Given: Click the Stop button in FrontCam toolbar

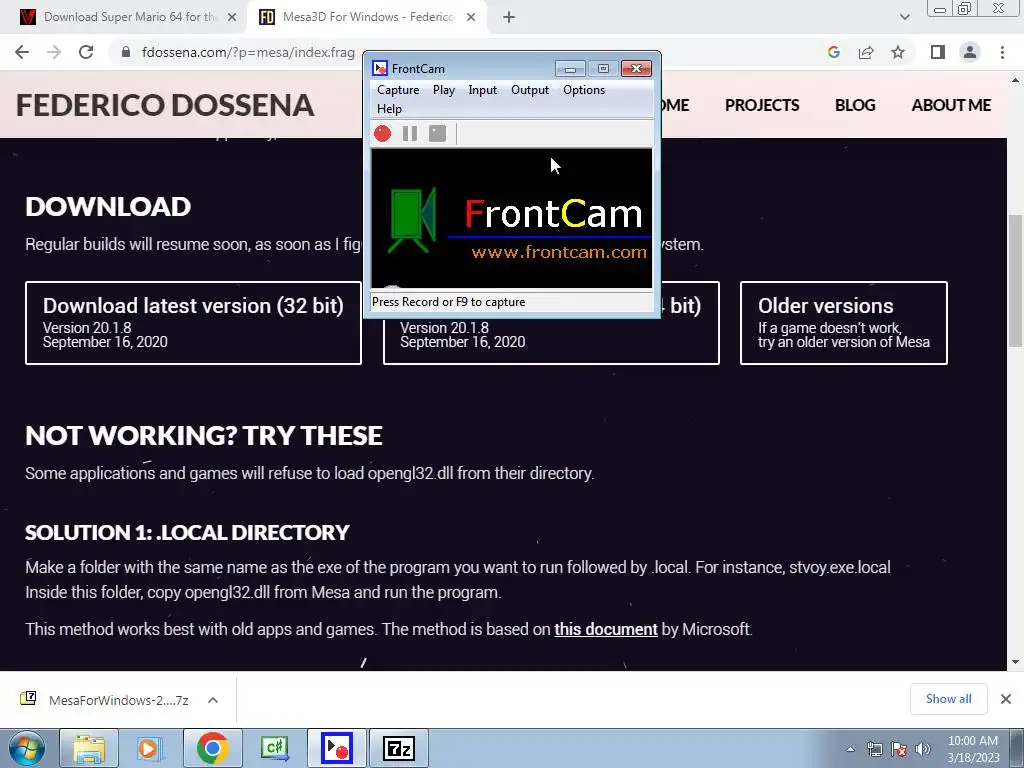Looking at the screenshot, I should click(437, 134).
